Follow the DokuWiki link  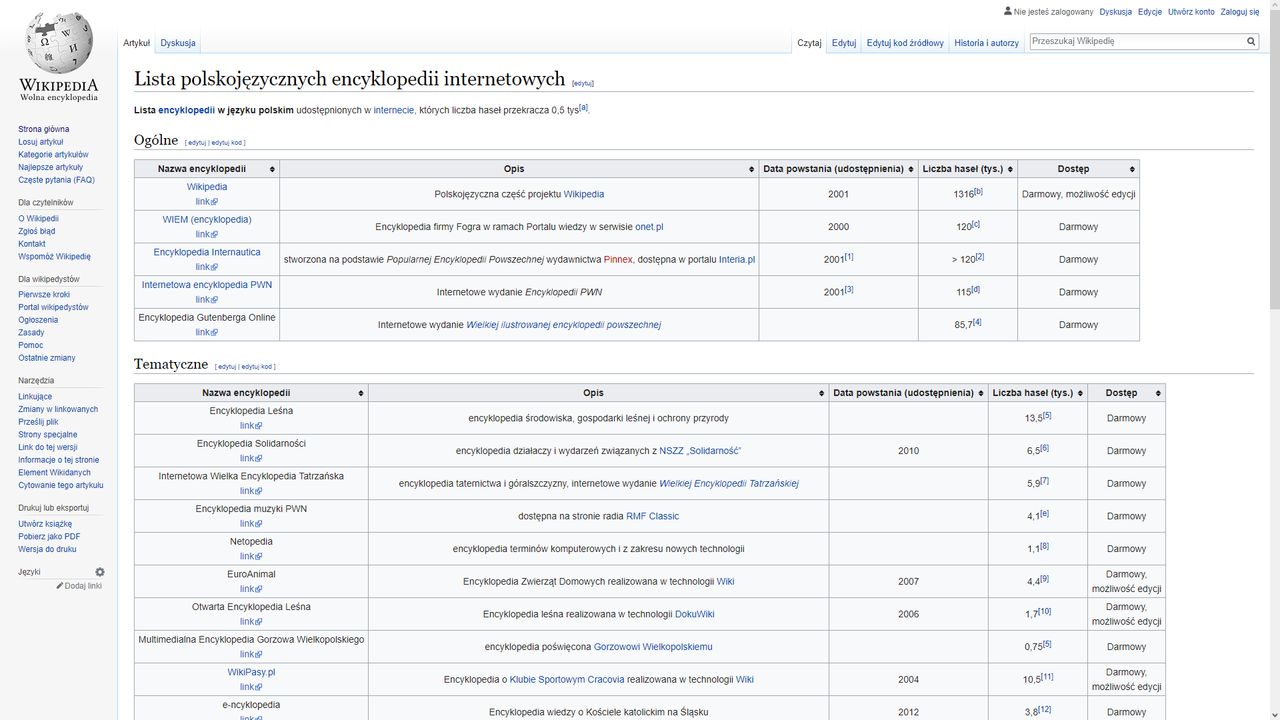click(x=695, y=614)
